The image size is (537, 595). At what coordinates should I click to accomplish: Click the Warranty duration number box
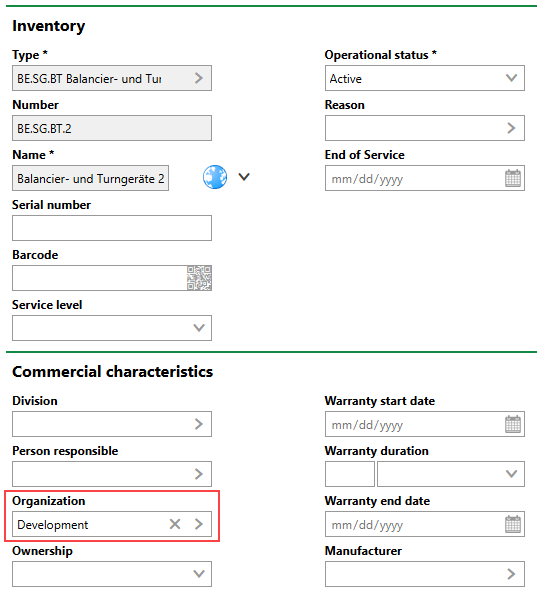pos(350,474)
